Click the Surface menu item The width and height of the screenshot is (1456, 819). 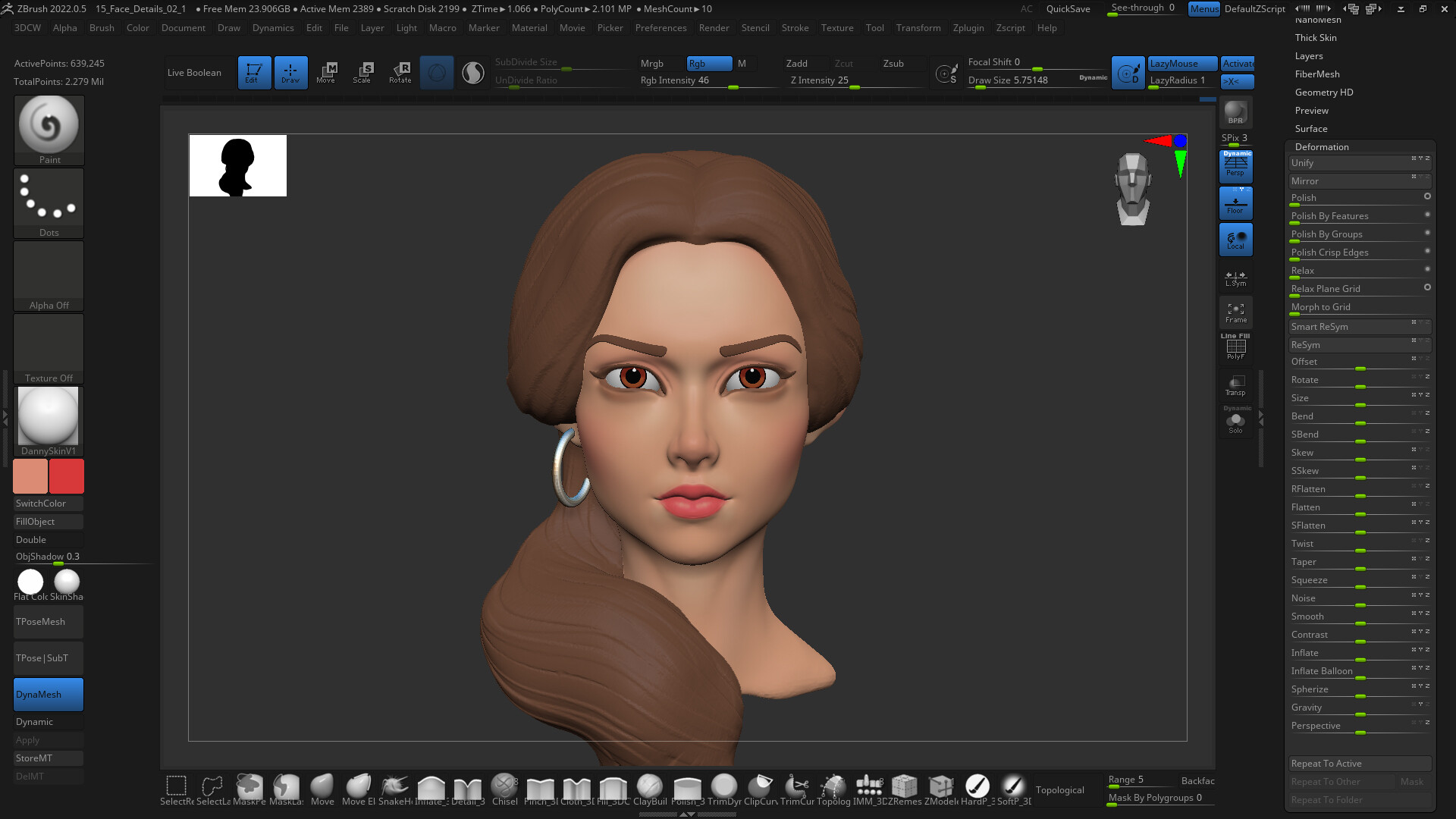pos(1311,128)
